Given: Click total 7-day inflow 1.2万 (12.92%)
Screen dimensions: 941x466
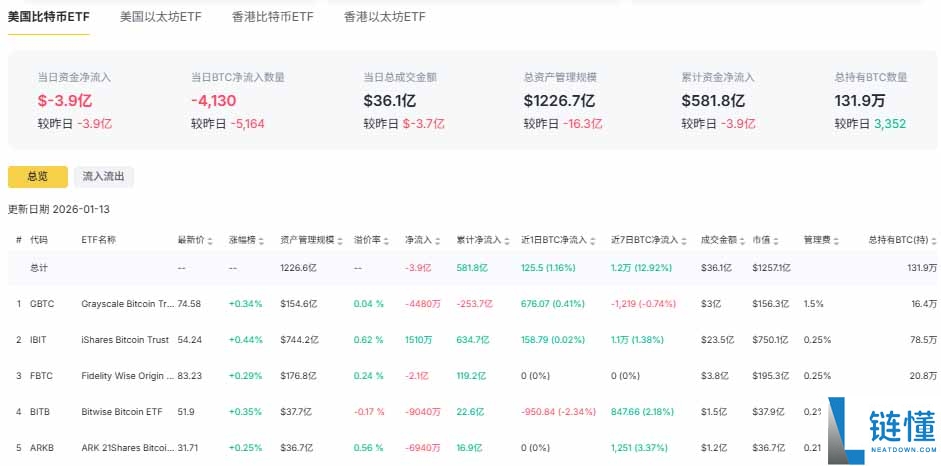Looking at the screenshot, I should 642,268.
